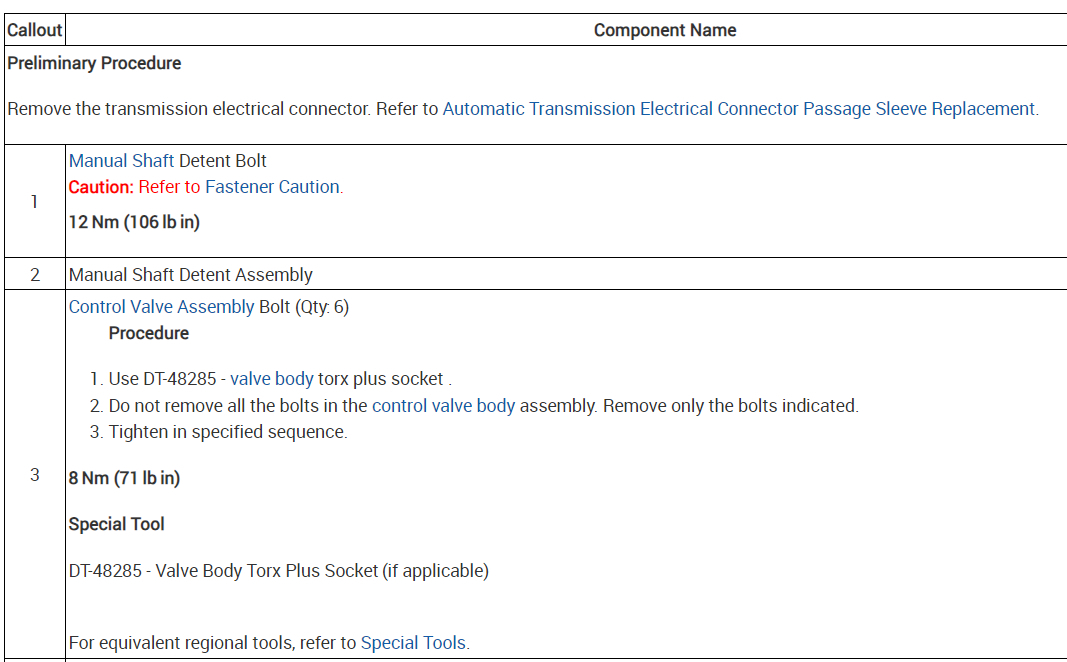The image size is (1067, 662).
Task: Open the Special Tools reference link
Action: tap(414, 643)
